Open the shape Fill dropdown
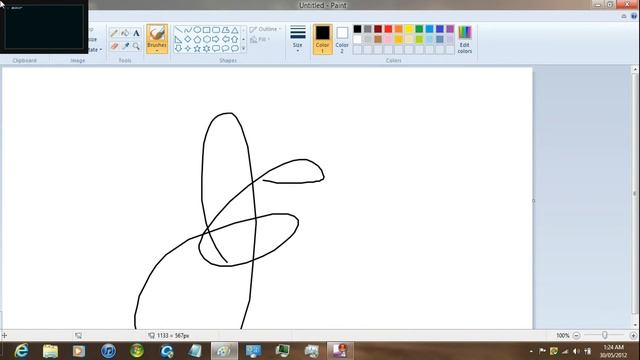Screen dimensions: 640x360 point(260,40)
